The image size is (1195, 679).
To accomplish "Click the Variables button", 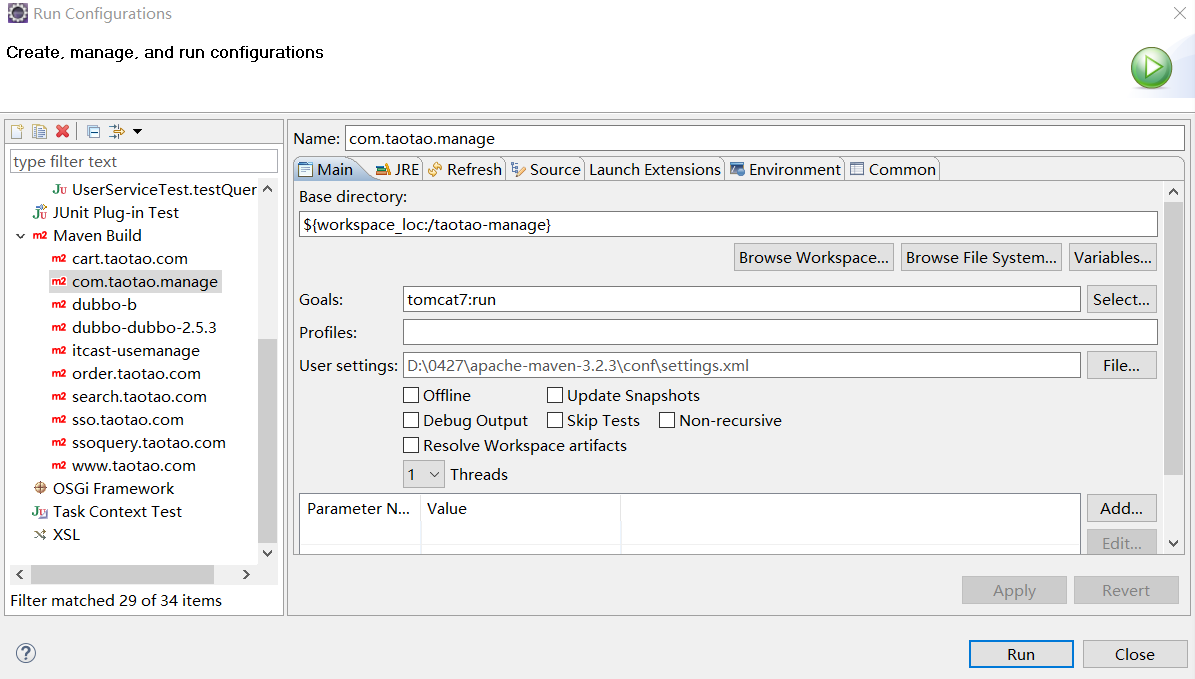I will [1112, 258].
